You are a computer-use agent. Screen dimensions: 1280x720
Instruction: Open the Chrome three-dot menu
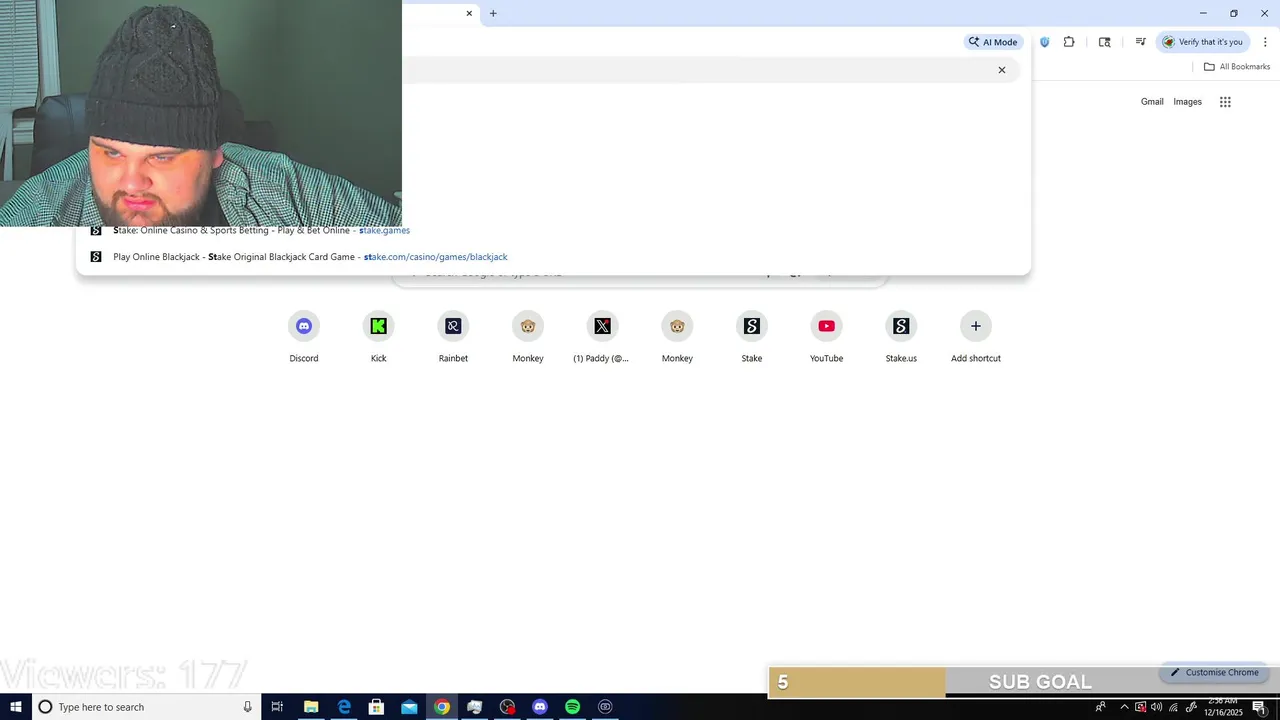(x=1265, y=42)
